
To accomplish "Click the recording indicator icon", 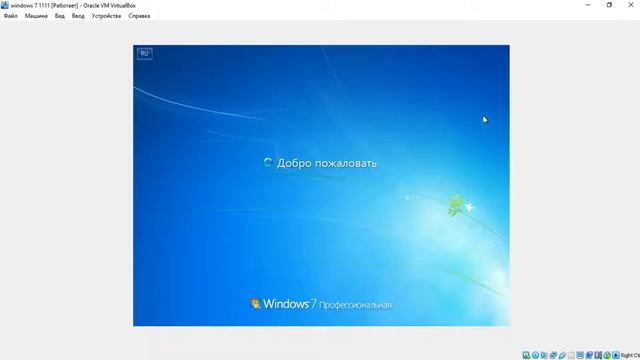I will (589, 355).
